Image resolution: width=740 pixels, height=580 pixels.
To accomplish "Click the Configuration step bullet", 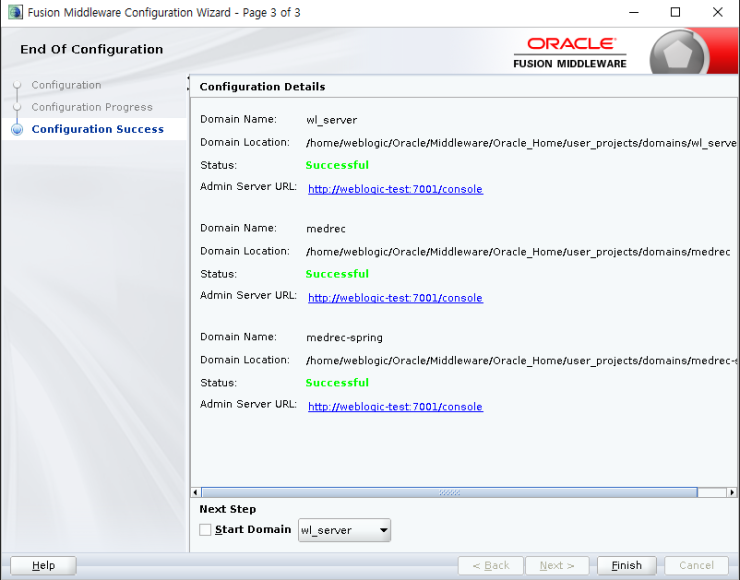I will [17, 85].
